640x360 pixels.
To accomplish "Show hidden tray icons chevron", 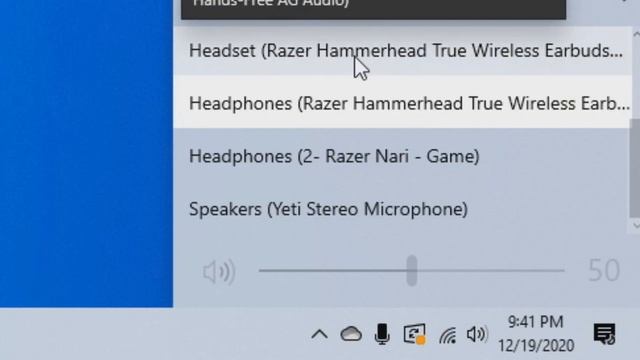I will tap(319, 335).
